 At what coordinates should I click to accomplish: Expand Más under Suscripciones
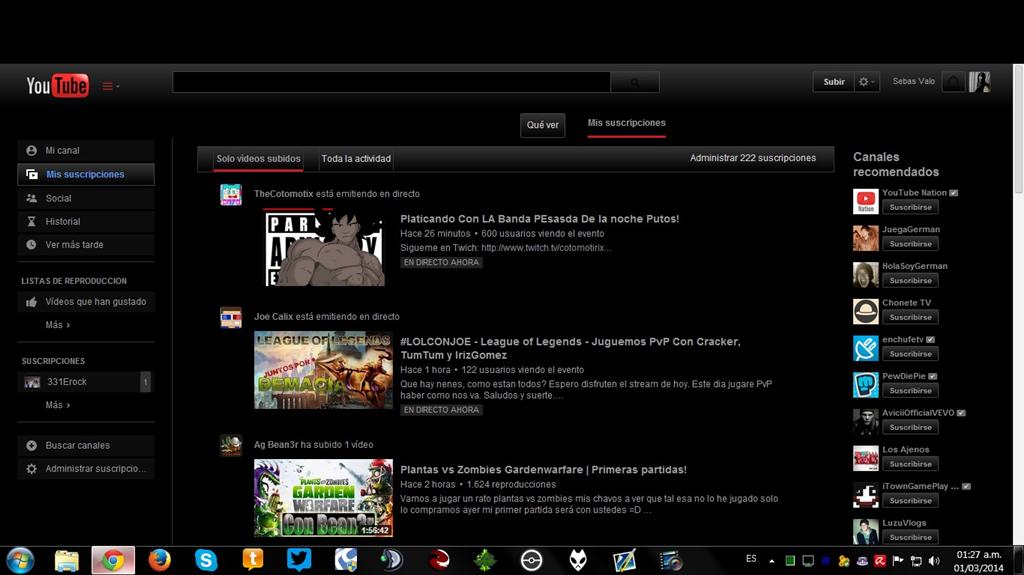point(57,405)
